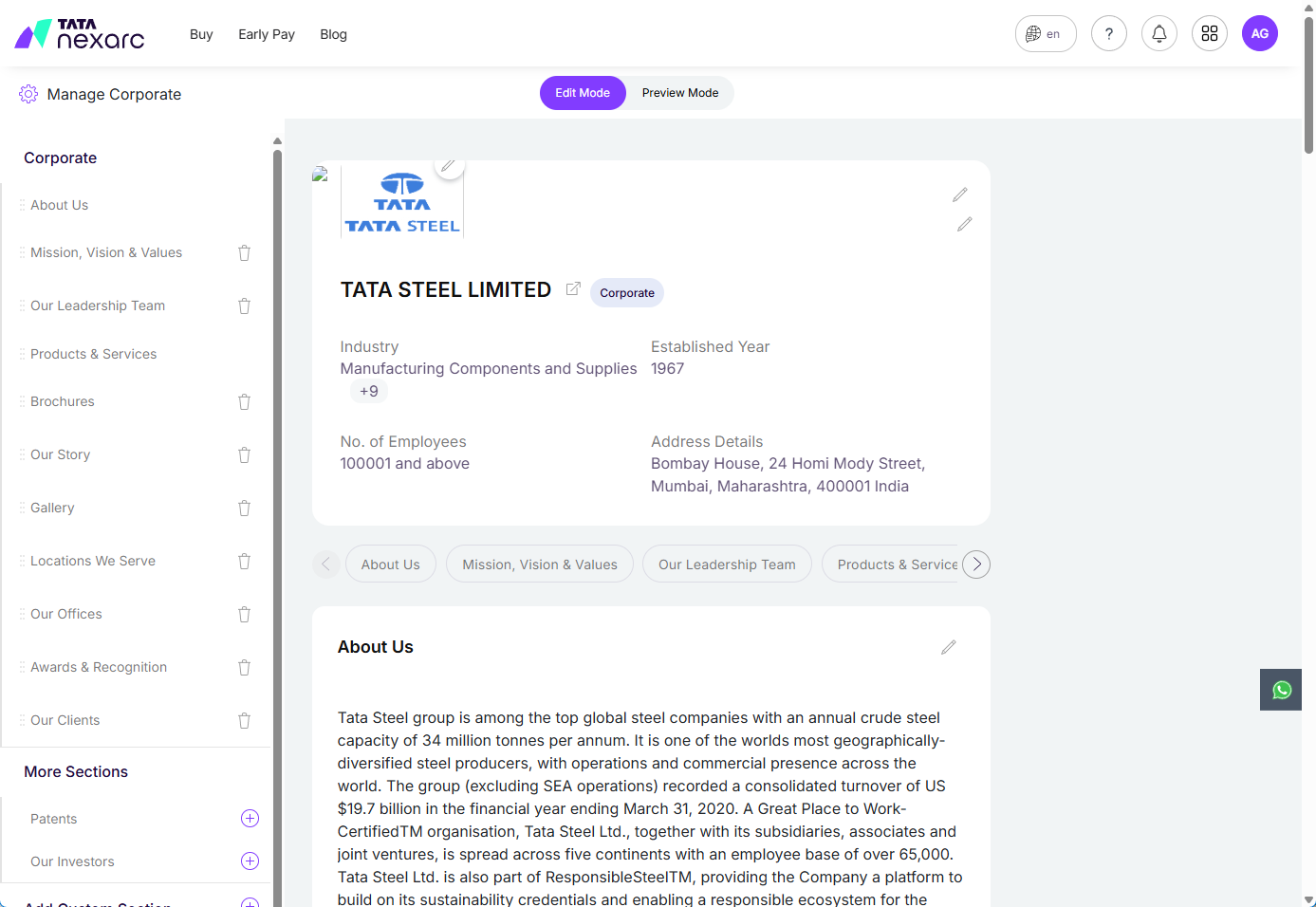This screenshot has height=907, width=1316.
Task: Open the external link beside TATA STEEL LIMITED
Action: click(572, 289)
